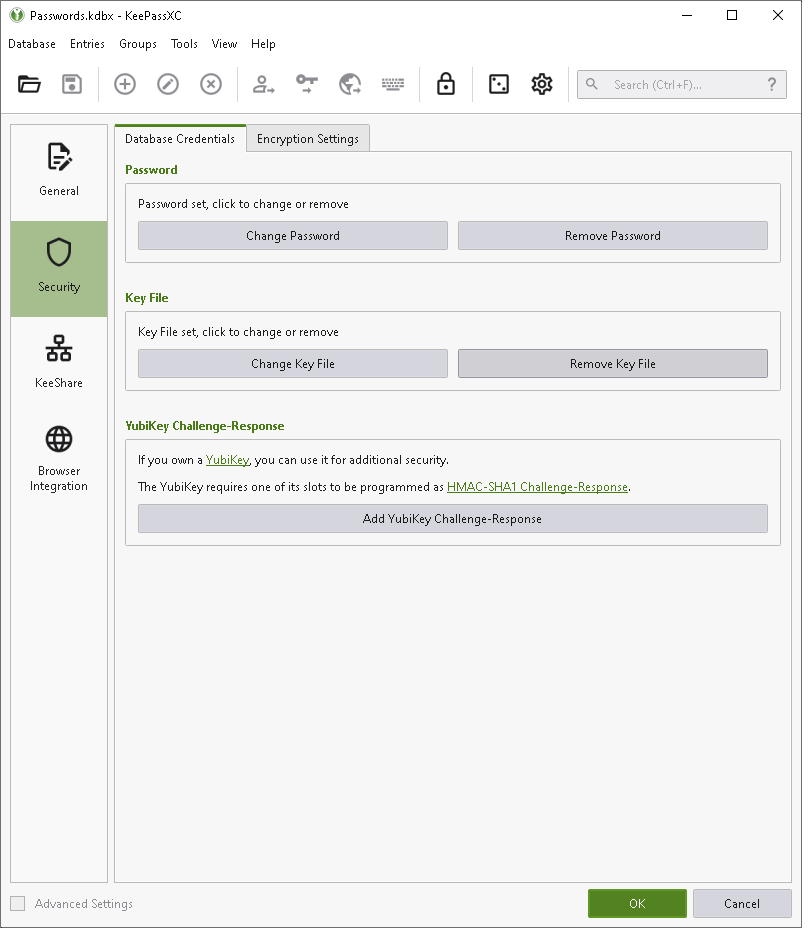Perform Auto-Type with keyboard icon
808x928 pixels.
click(393, 84)
